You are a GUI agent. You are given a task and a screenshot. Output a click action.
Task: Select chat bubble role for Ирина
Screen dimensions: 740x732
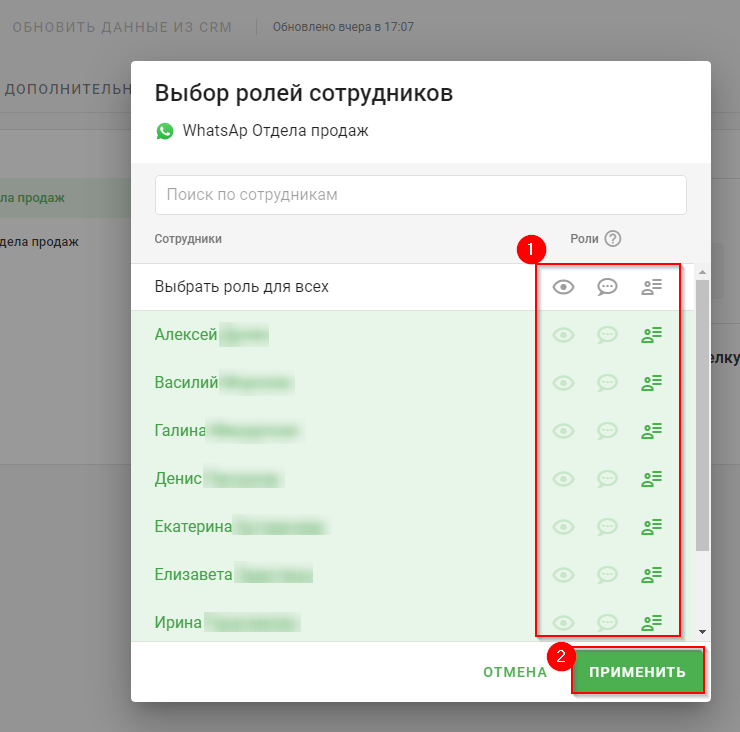(x=607, y=623)
